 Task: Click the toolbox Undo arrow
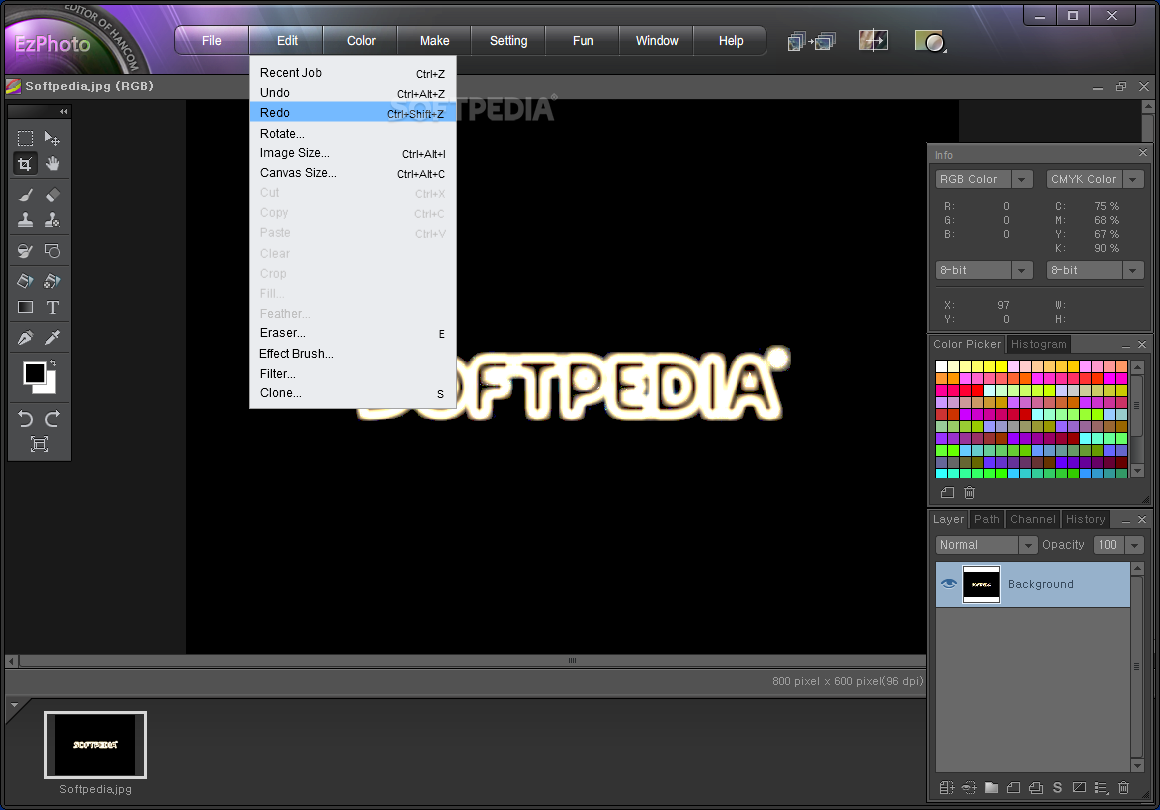coord(25,419)
